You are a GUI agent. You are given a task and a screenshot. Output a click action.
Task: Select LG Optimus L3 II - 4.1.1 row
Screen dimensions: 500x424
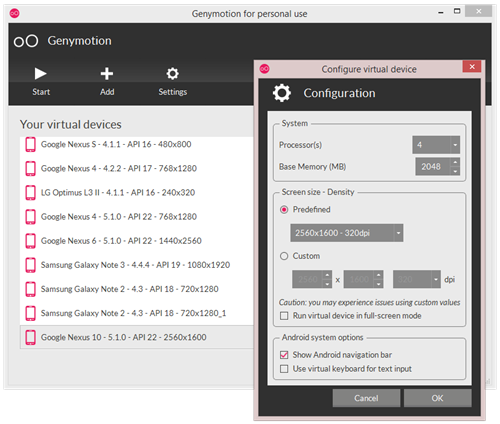tap(137, 193)
